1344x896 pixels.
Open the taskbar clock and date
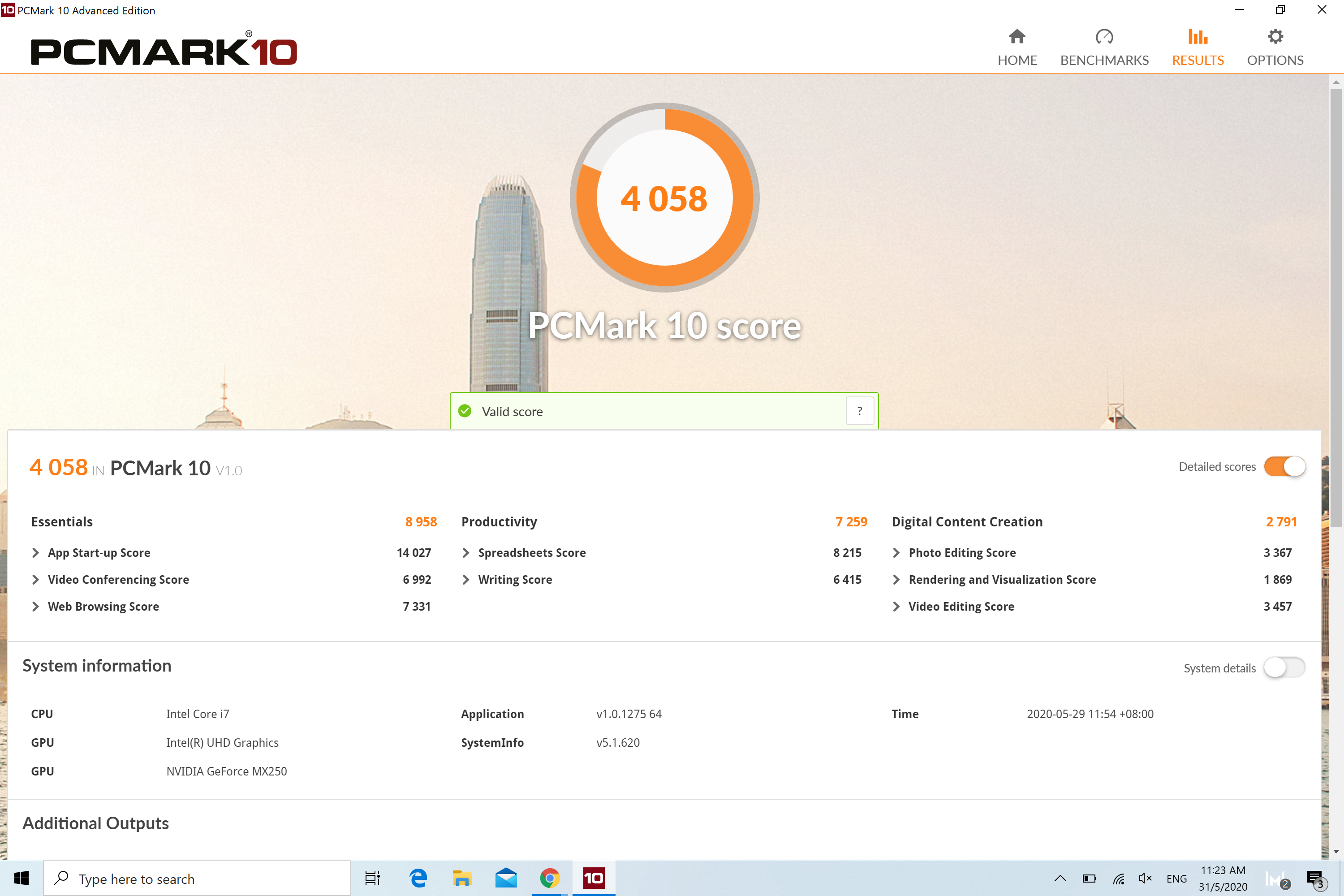click(1223, 878)
